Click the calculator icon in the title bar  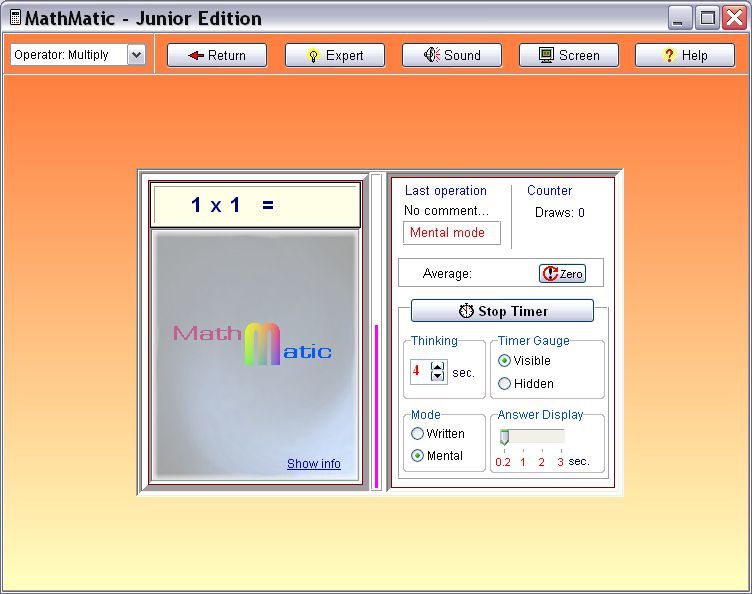(x=15, y=18)
